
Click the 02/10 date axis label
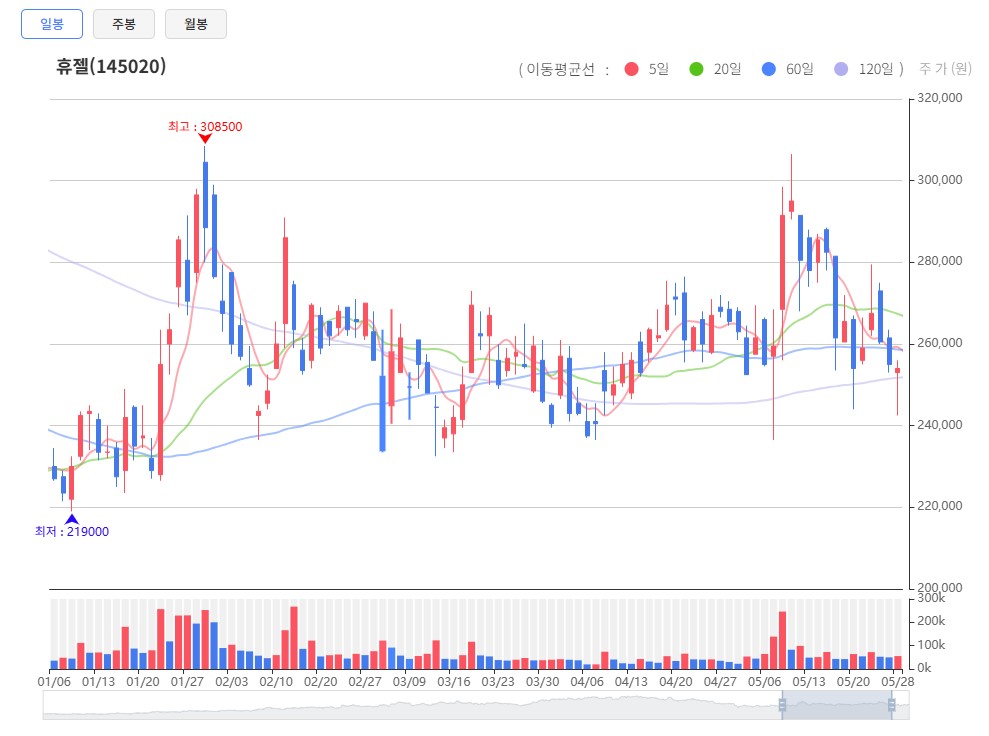click(x=276, y=682)
